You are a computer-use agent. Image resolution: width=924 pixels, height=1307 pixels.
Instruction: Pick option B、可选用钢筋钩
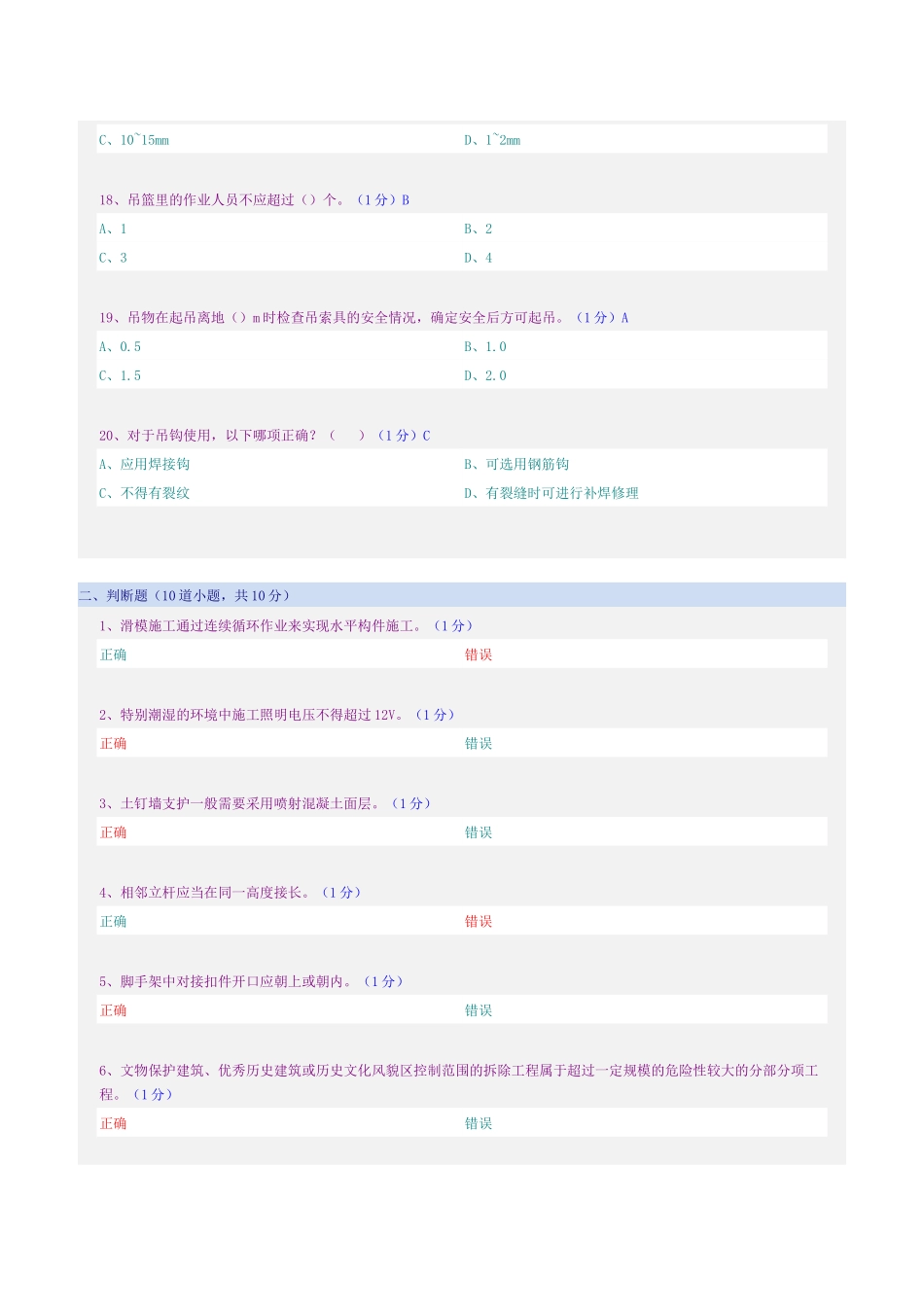[x=516, y=465]
